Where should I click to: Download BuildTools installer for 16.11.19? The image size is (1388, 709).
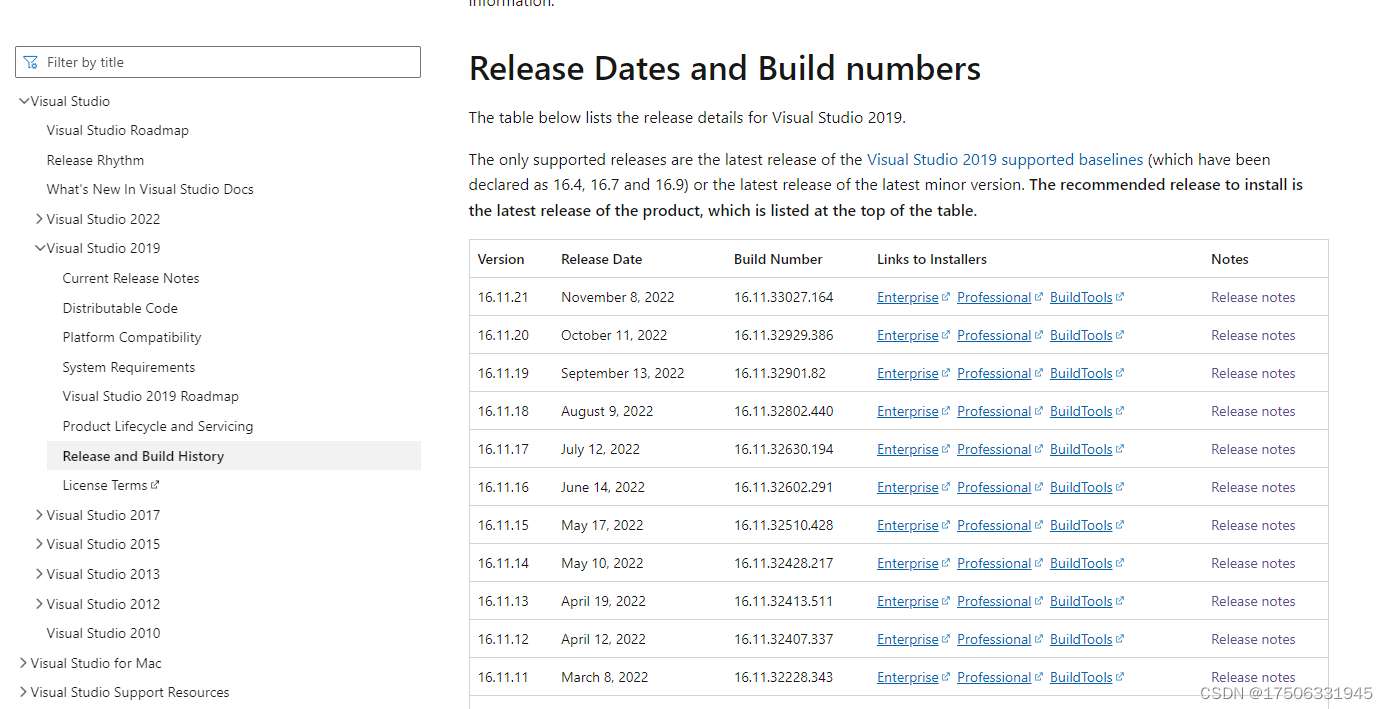pyautogui.click(x=1080, y=373)
